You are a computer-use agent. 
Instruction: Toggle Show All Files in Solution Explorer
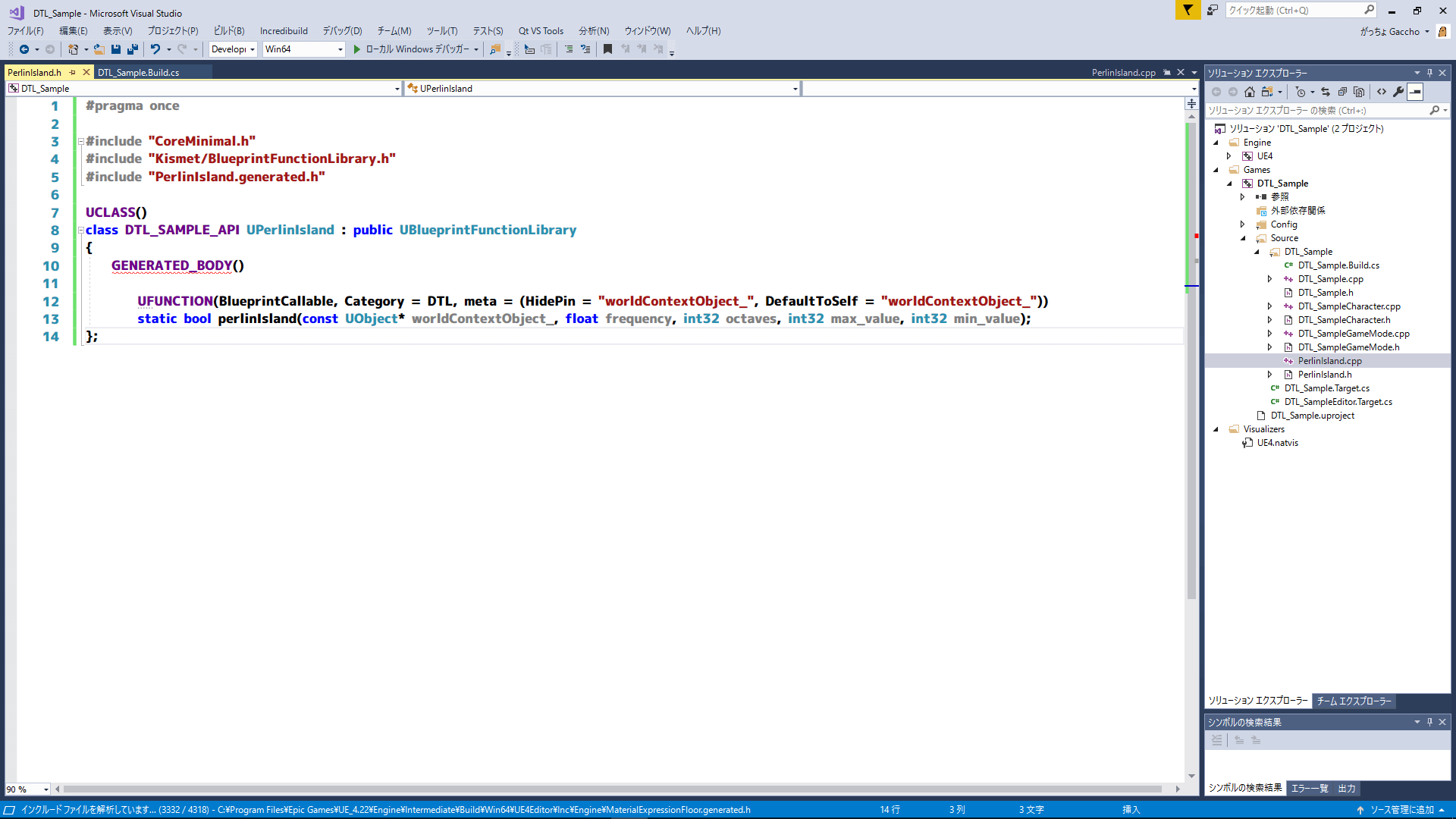[1359, 92]
